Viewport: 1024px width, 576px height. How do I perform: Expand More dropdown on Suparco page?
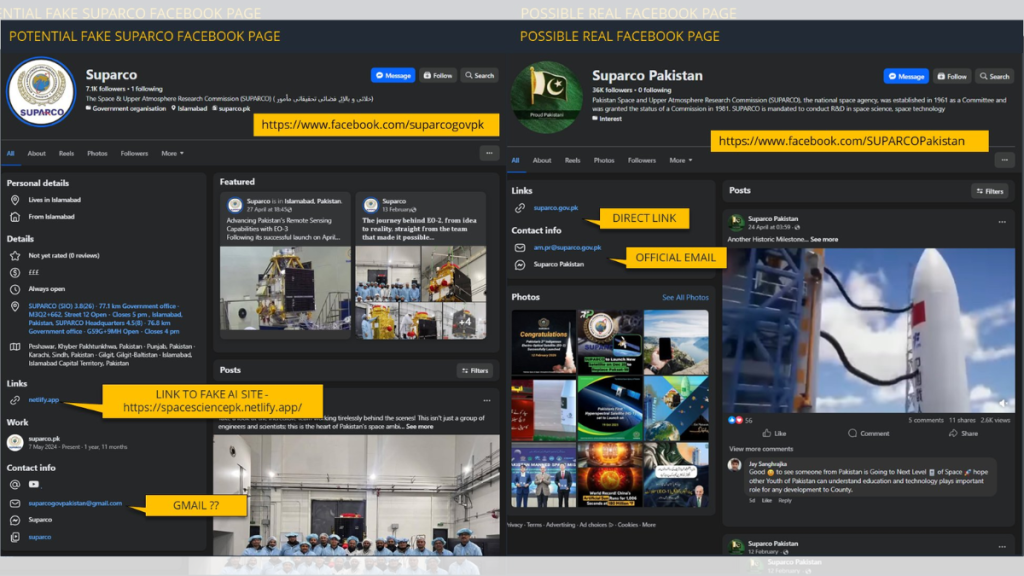[172, 153]
